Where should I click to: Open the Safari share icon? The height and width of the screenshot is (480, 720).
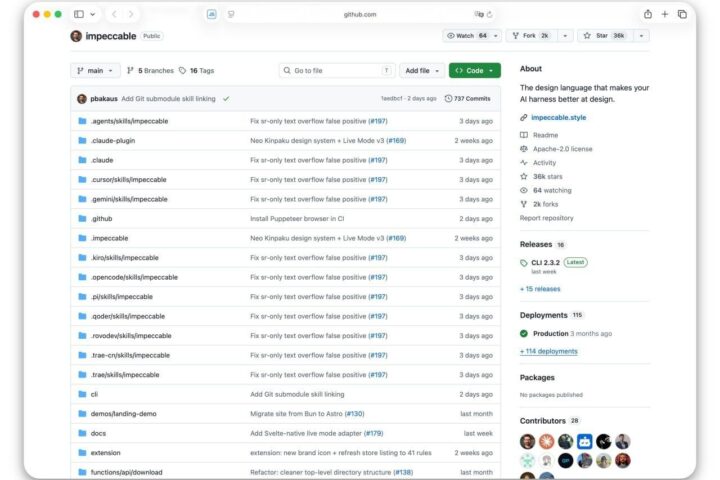(647, 14)
